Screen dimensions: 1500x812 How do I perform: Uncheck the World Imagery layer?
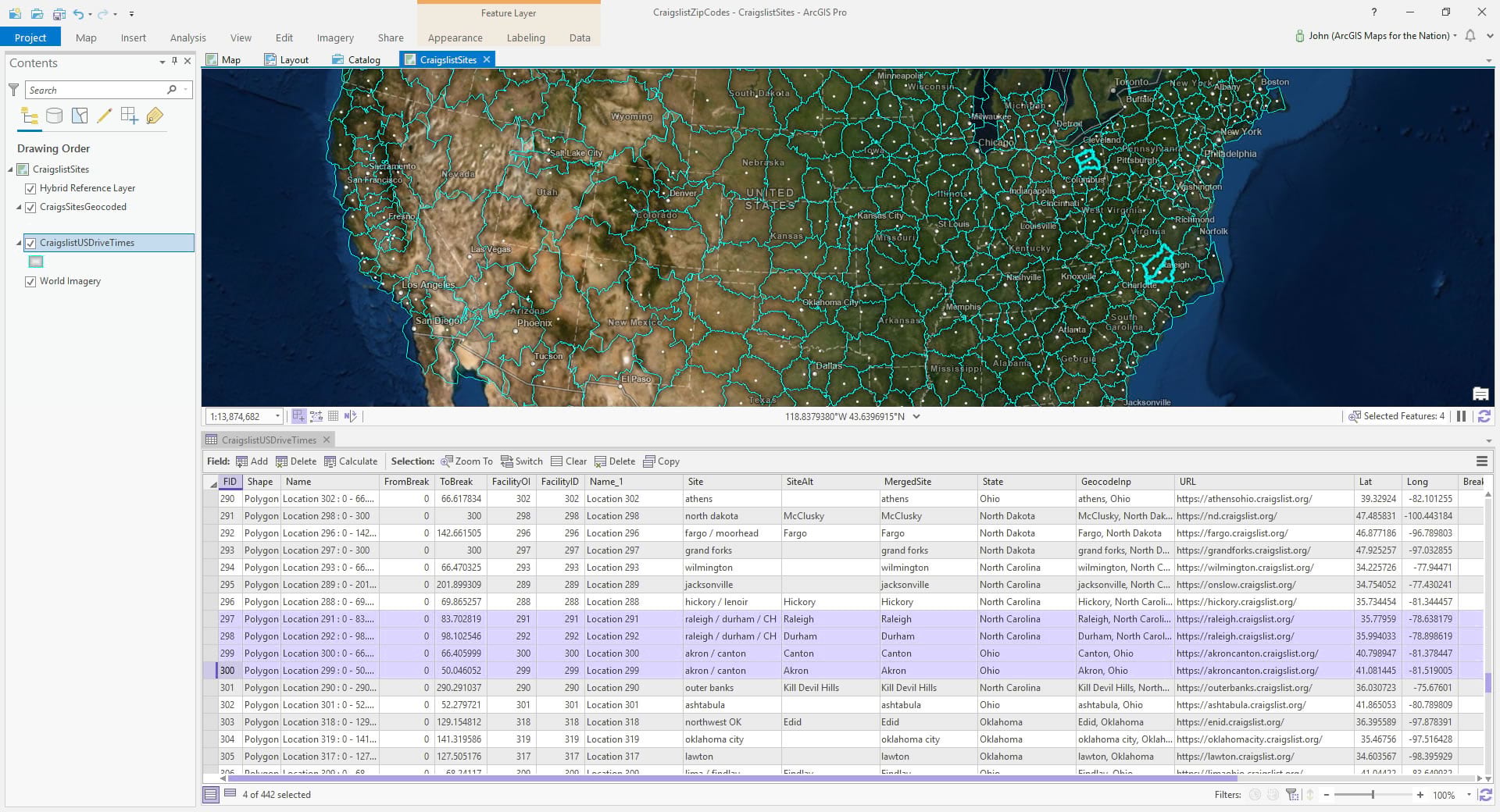[x=30, y=282]
